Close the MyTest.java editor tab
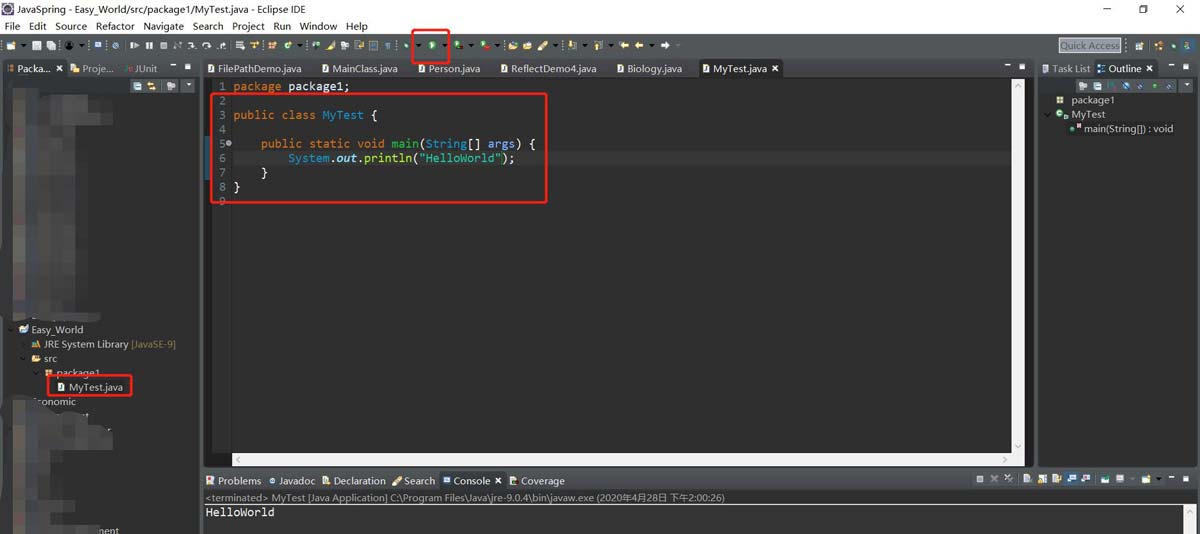The height and width of the screenshot is (534, 1200). 774,69
